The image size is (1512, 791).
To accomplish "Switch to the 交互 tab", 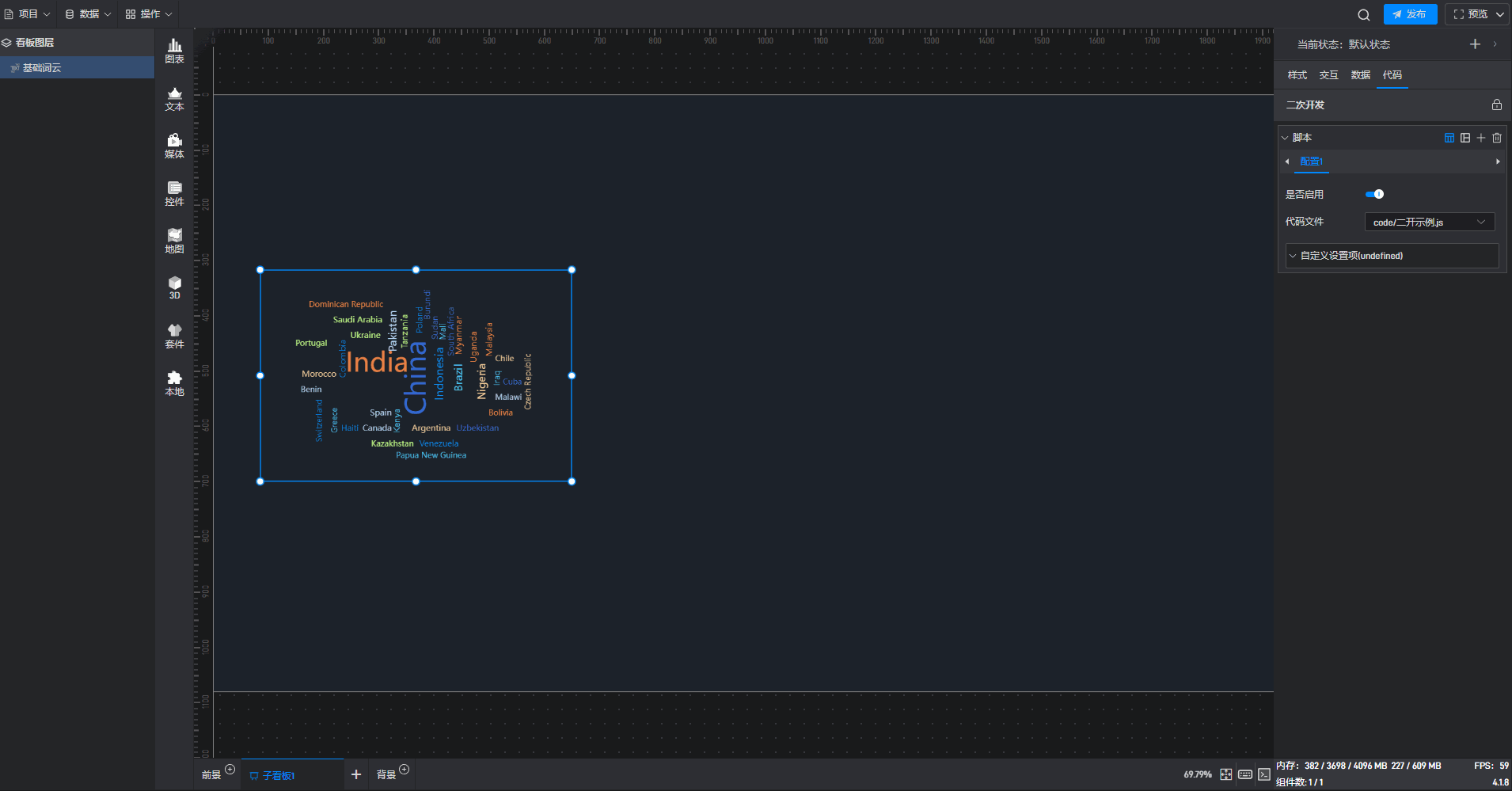I will click(1328, 75).
